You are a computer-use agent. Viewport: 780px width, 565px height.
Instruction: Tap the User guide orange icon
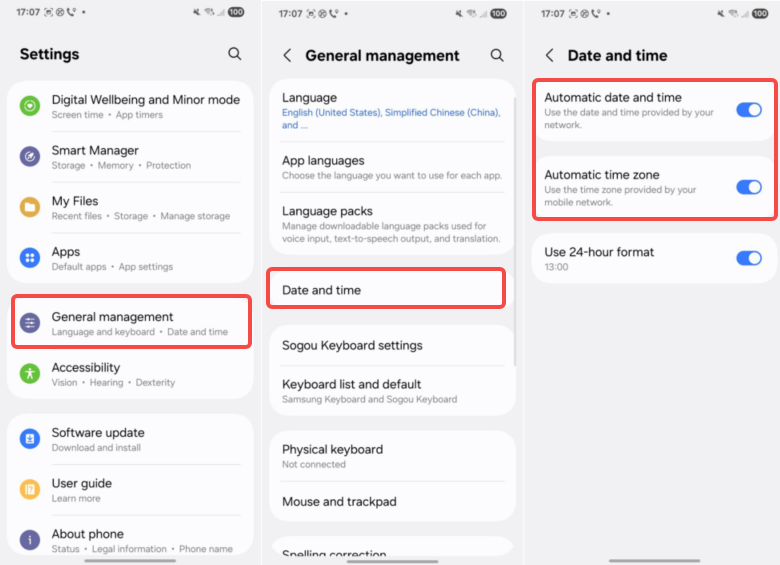(x=30, y=489)
